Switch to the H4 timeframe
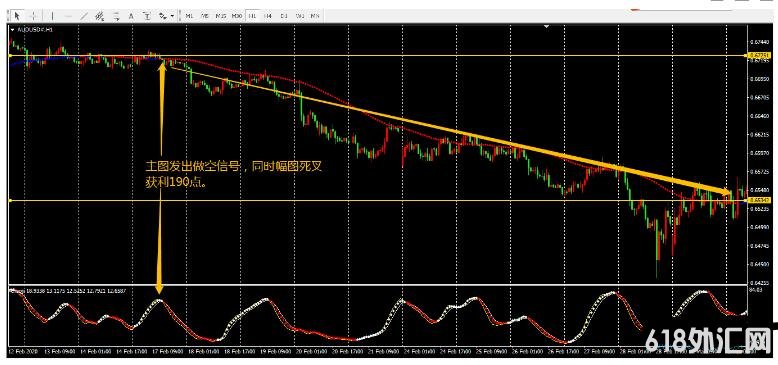778x365 pixels. (x=268, y=16)
